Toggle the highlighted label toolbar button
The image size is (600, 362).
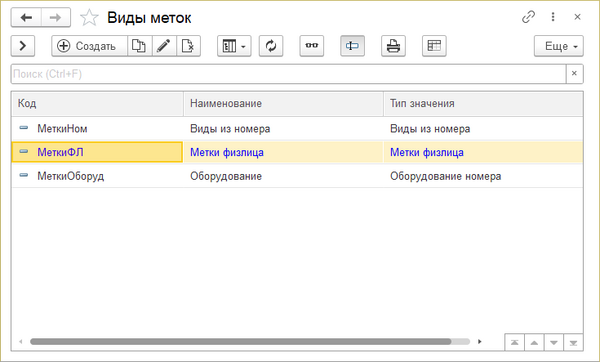352,46
